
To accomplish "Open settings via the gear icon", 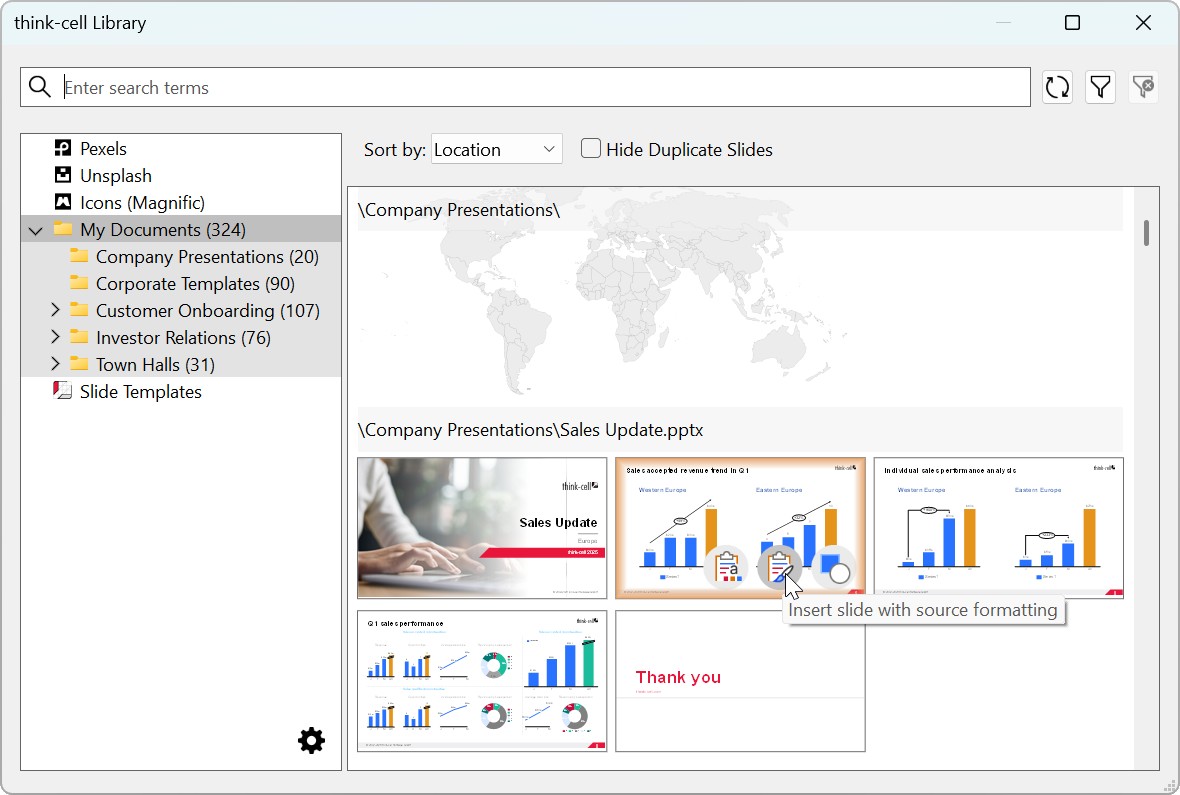I will (x=311, y=741).
